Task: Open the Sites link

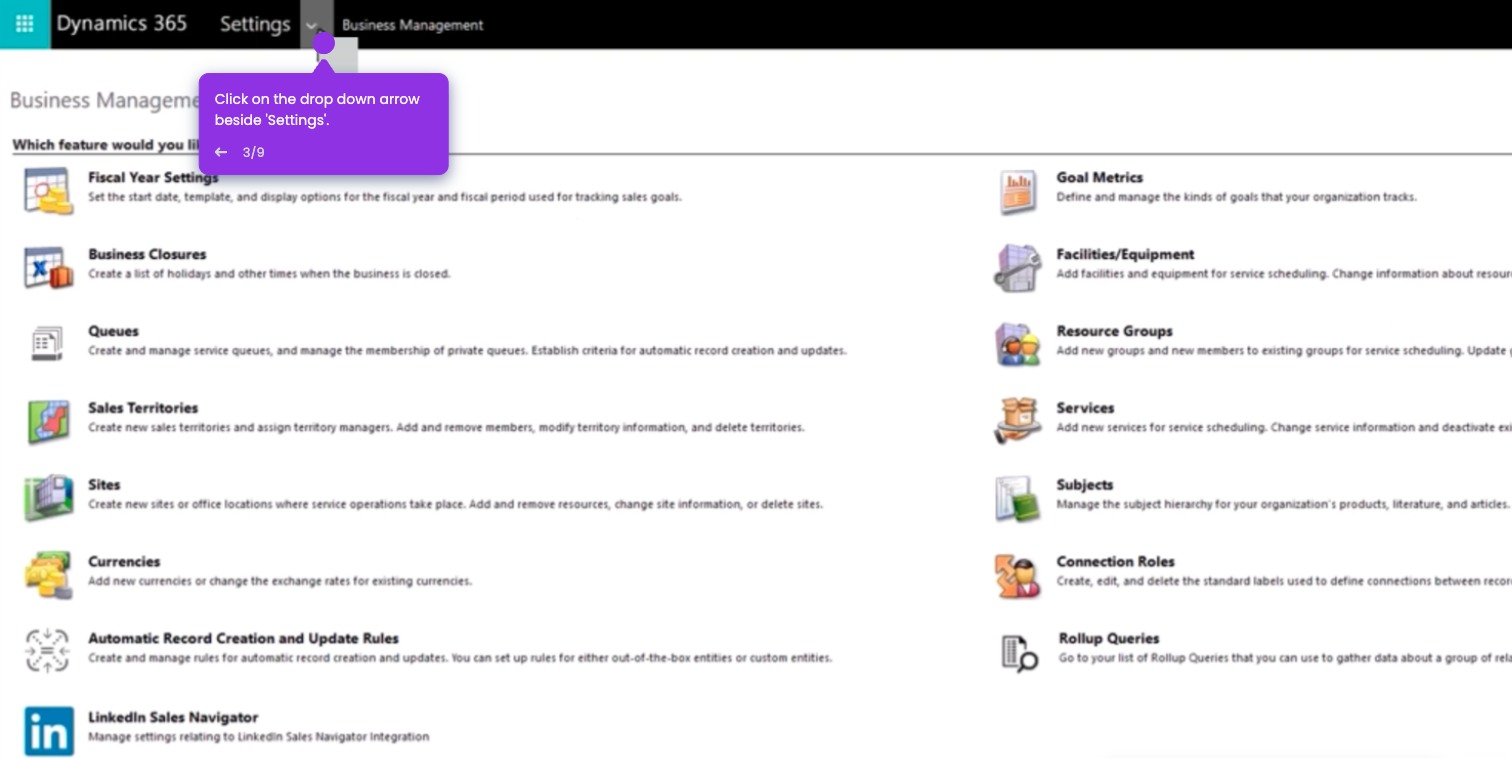Action: 104,485
